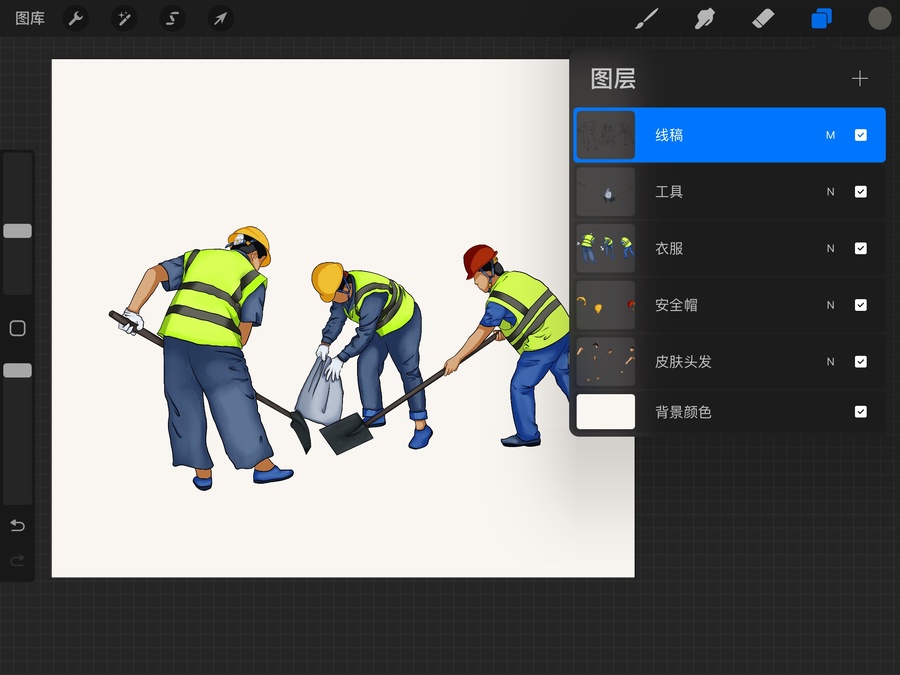
Task: Open blend mode N of 工具 layer
Action: [x=831, y=192]
